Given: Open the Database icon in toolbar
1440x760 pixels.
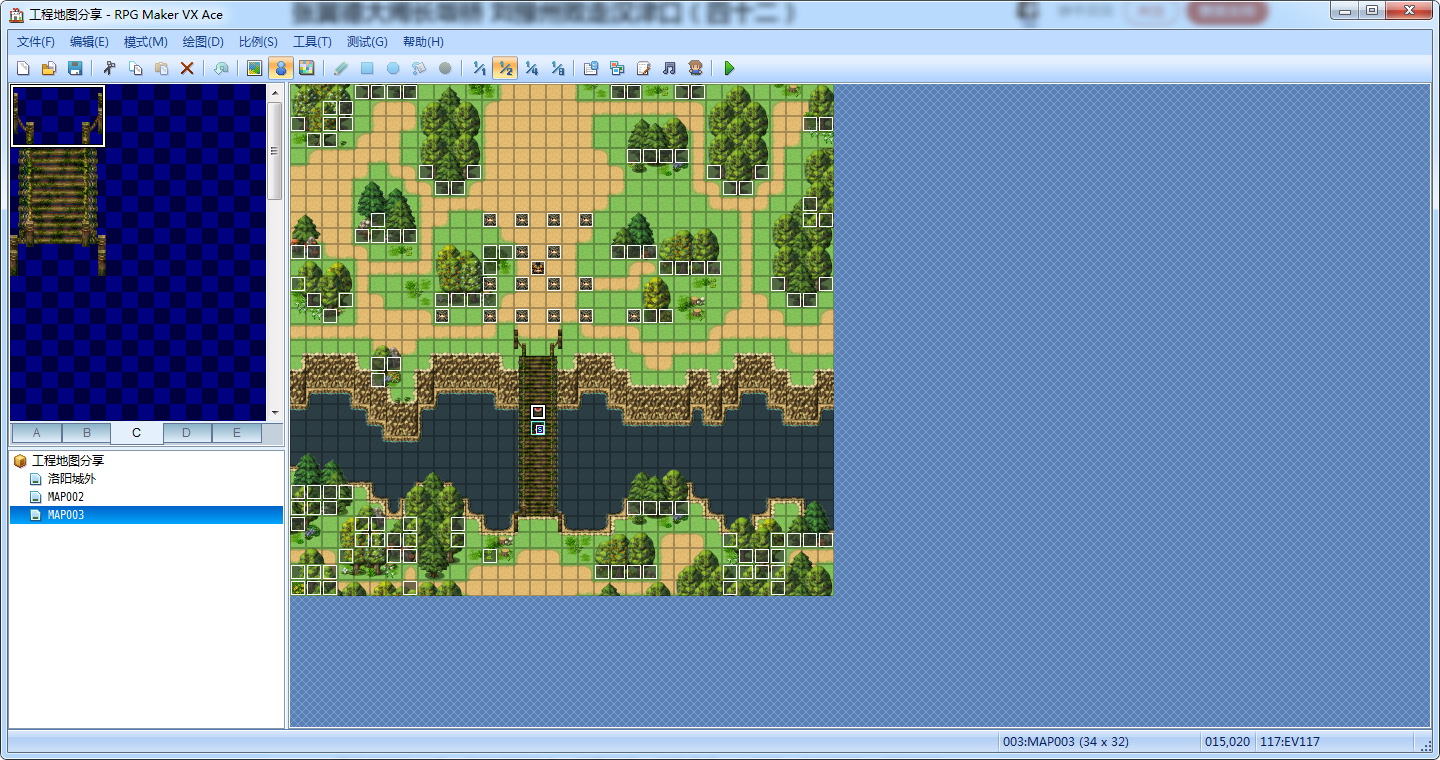Looking at the screenshot, I should 591,68.
